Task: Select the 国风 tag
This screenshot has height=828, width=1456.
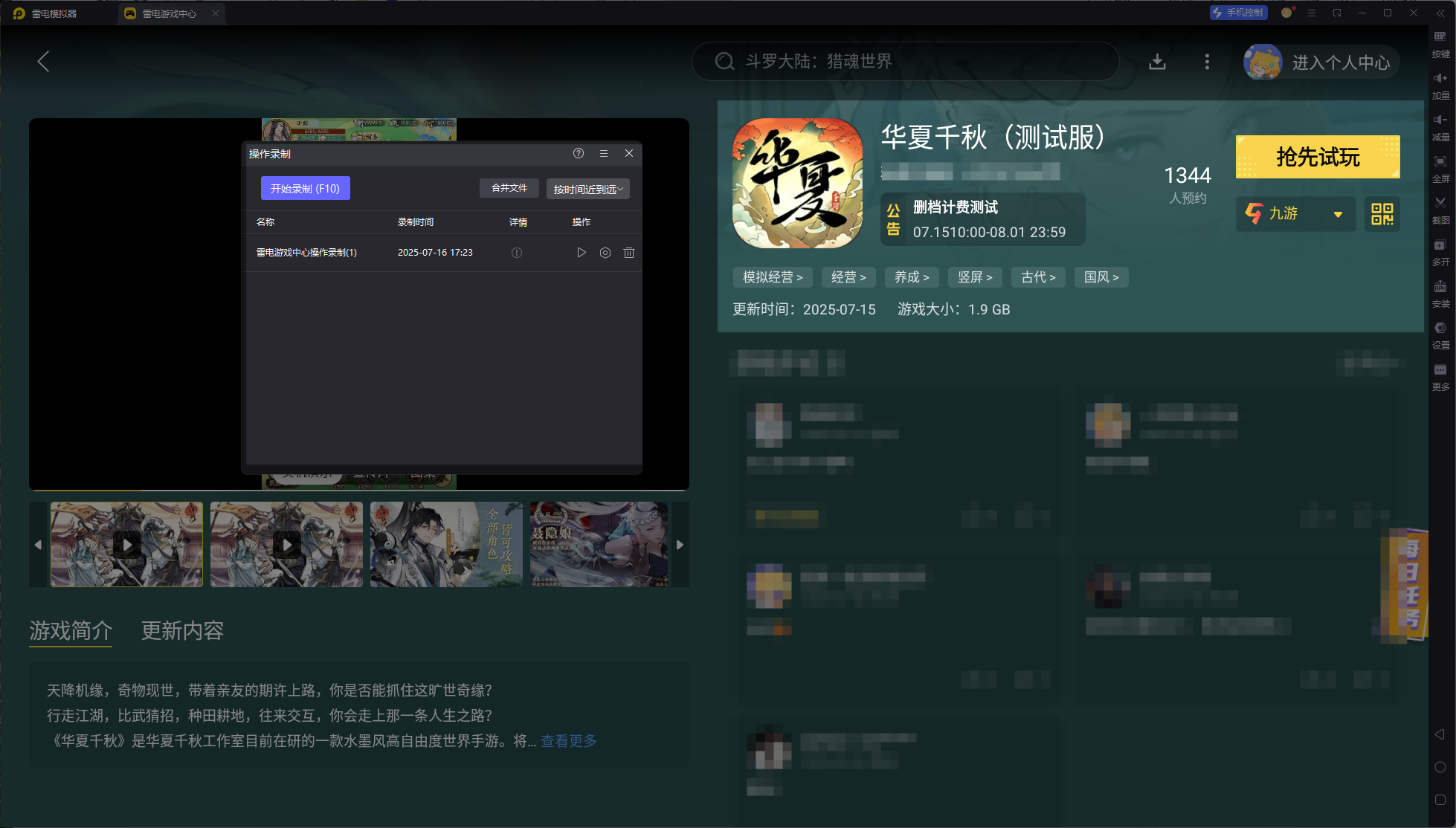Action: (1101, 277)
